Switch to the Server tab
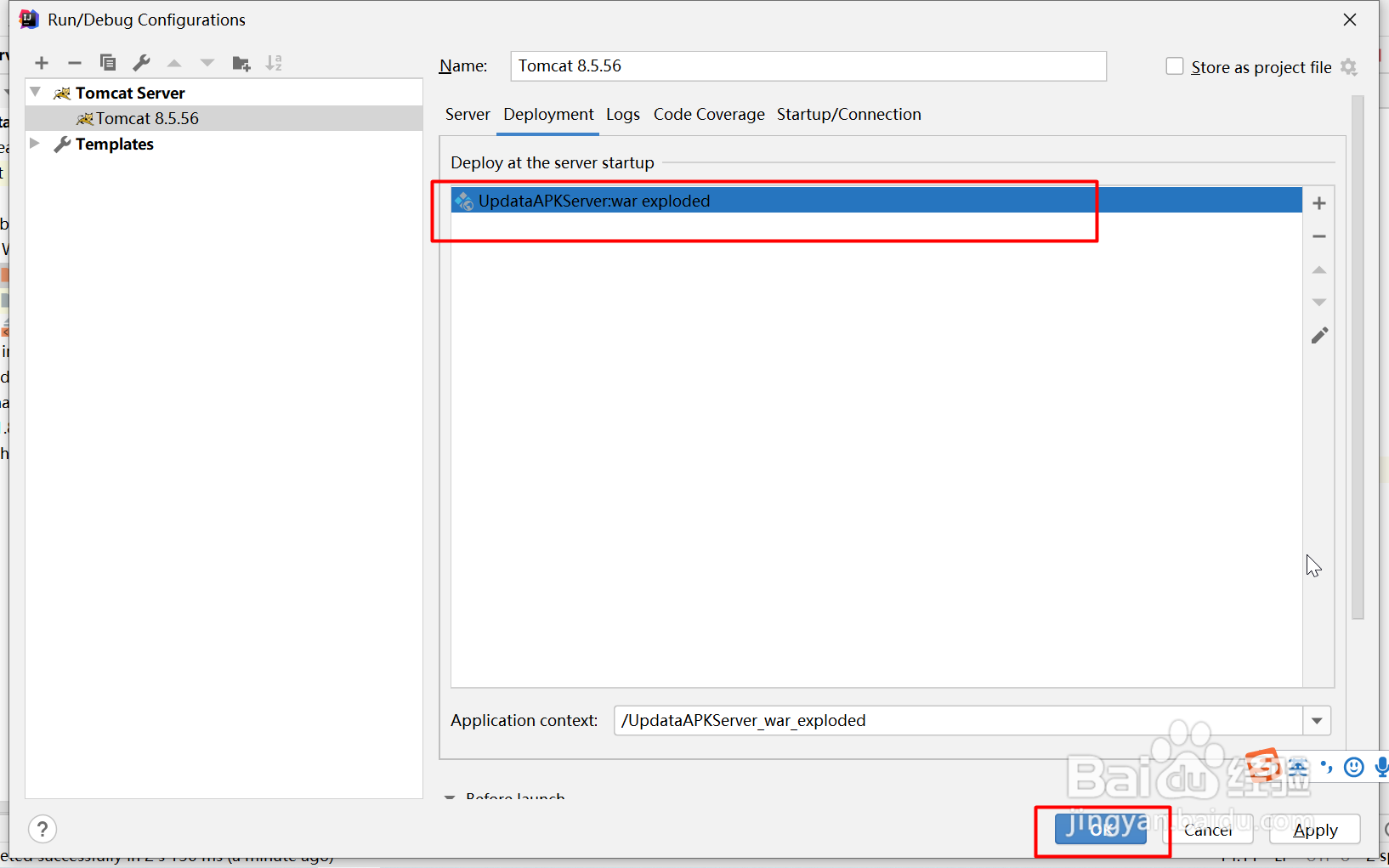Screen dimensions: 1389x868 (x=468, y=114)
